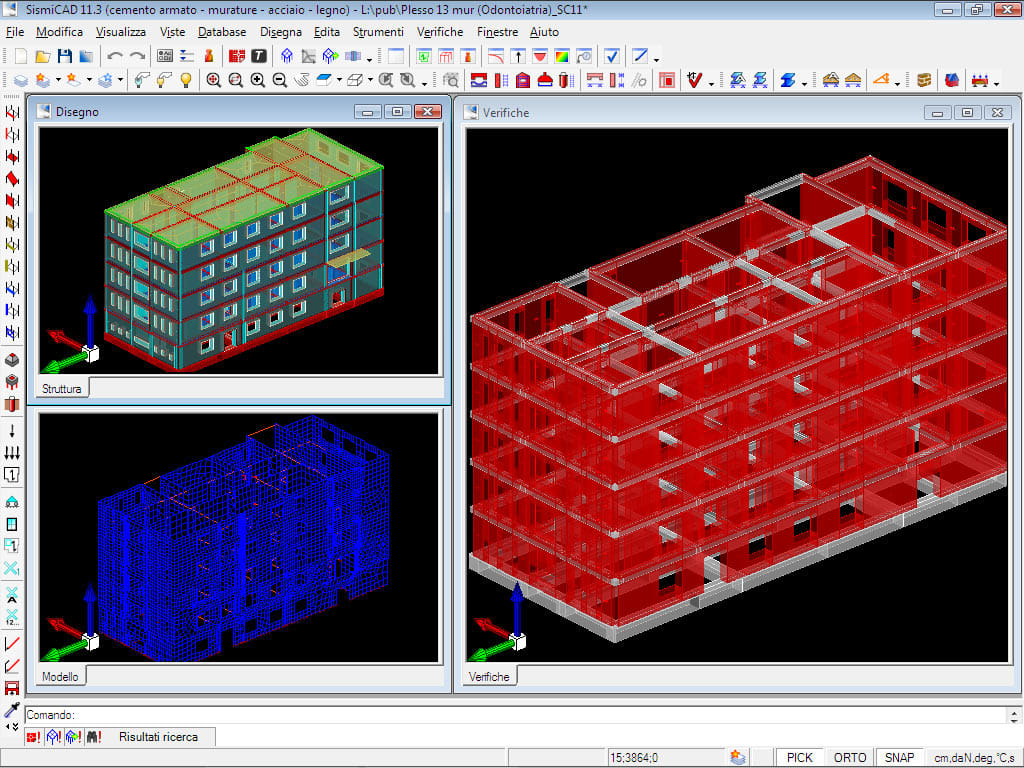The width and height of the screenshot is (1024, 768).
Task: Open the dropdown next to the pencil icon
Action: click(655, 57)
